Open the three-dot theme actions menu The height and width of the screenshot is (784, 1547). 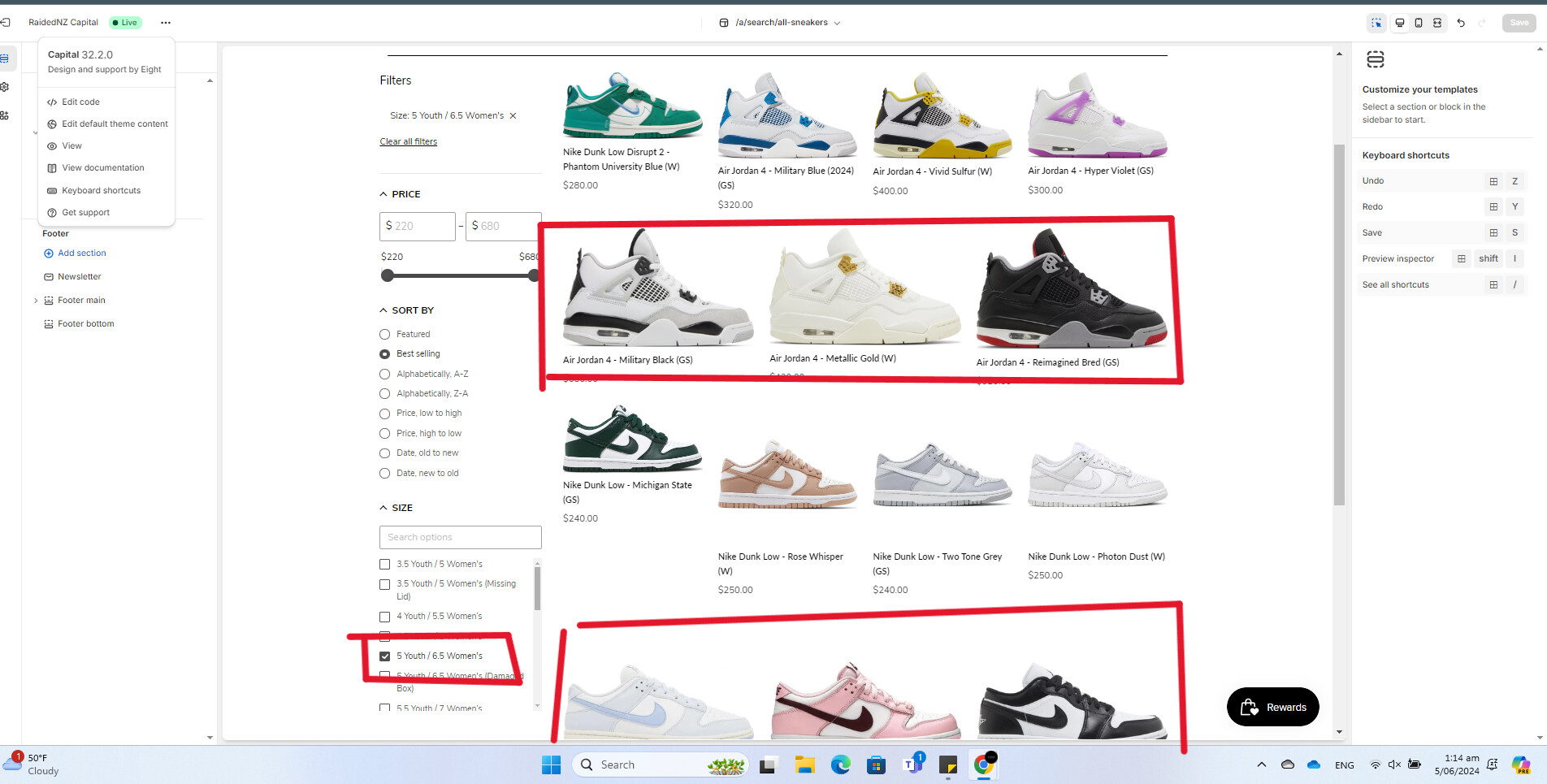pyautogui.click(x=166, y=23)
